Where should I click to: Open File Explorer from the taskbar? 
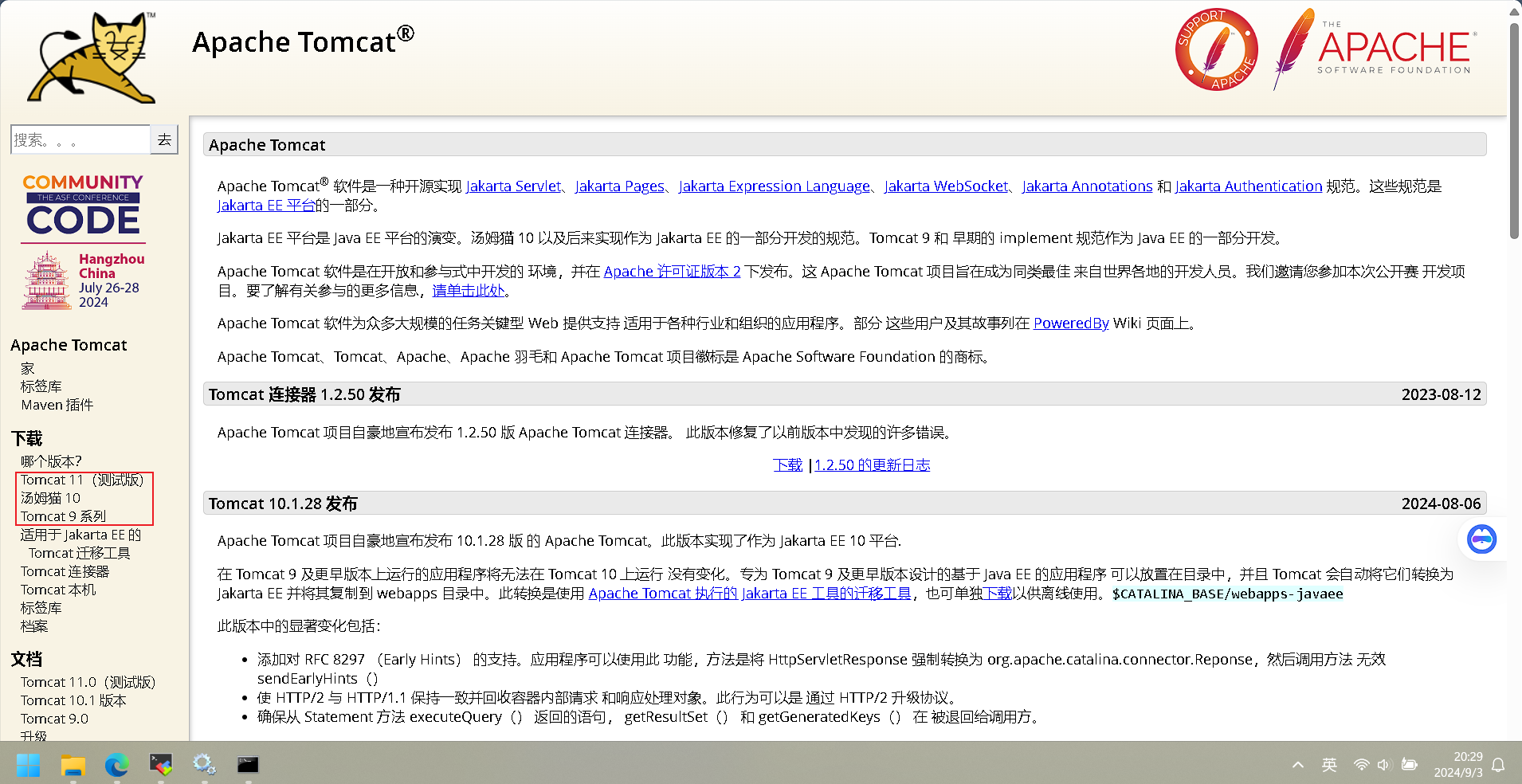73,765
